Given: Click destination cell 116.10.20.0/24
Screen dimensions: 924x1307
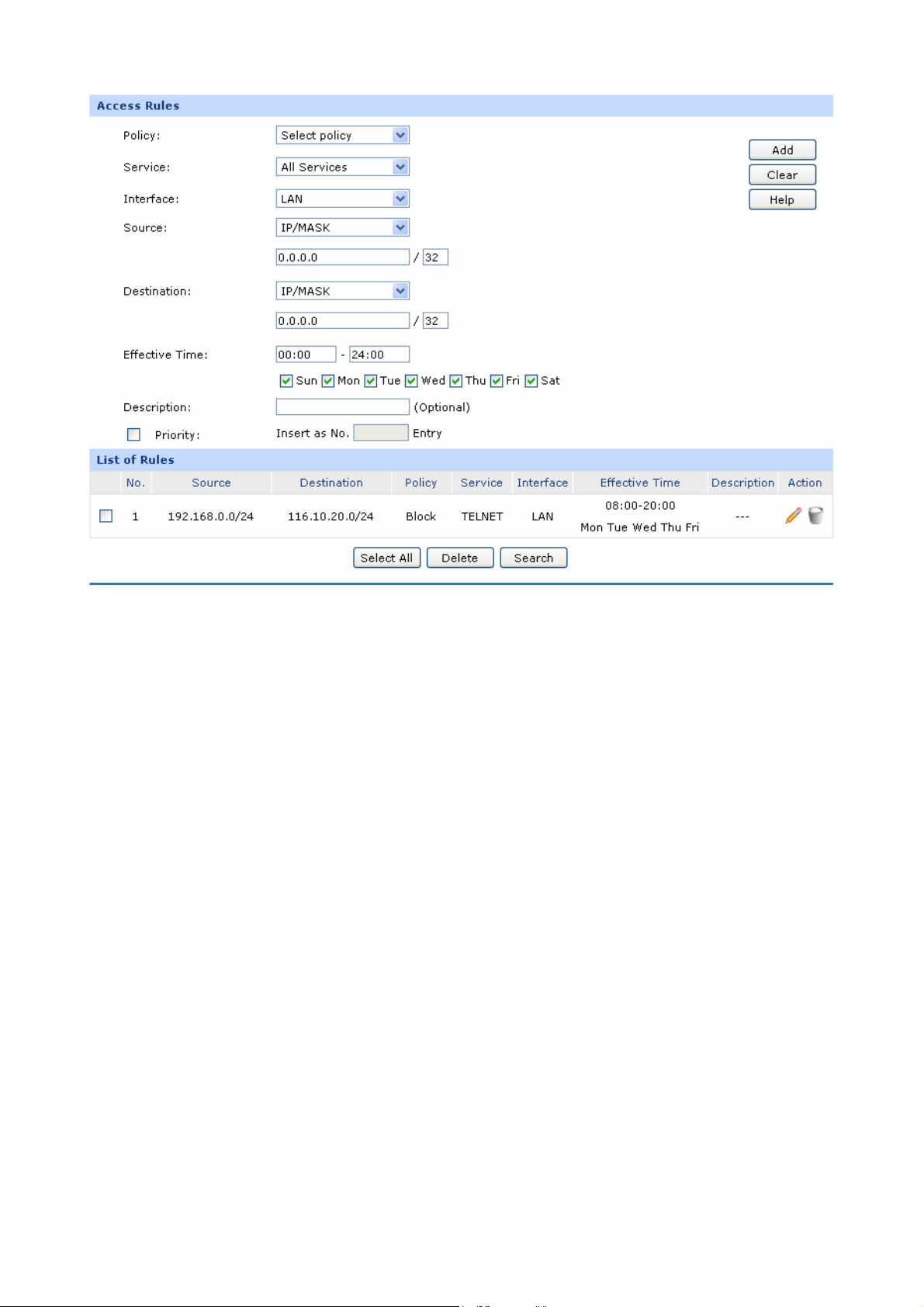Looking at the screenshot, I should [330, 517].
